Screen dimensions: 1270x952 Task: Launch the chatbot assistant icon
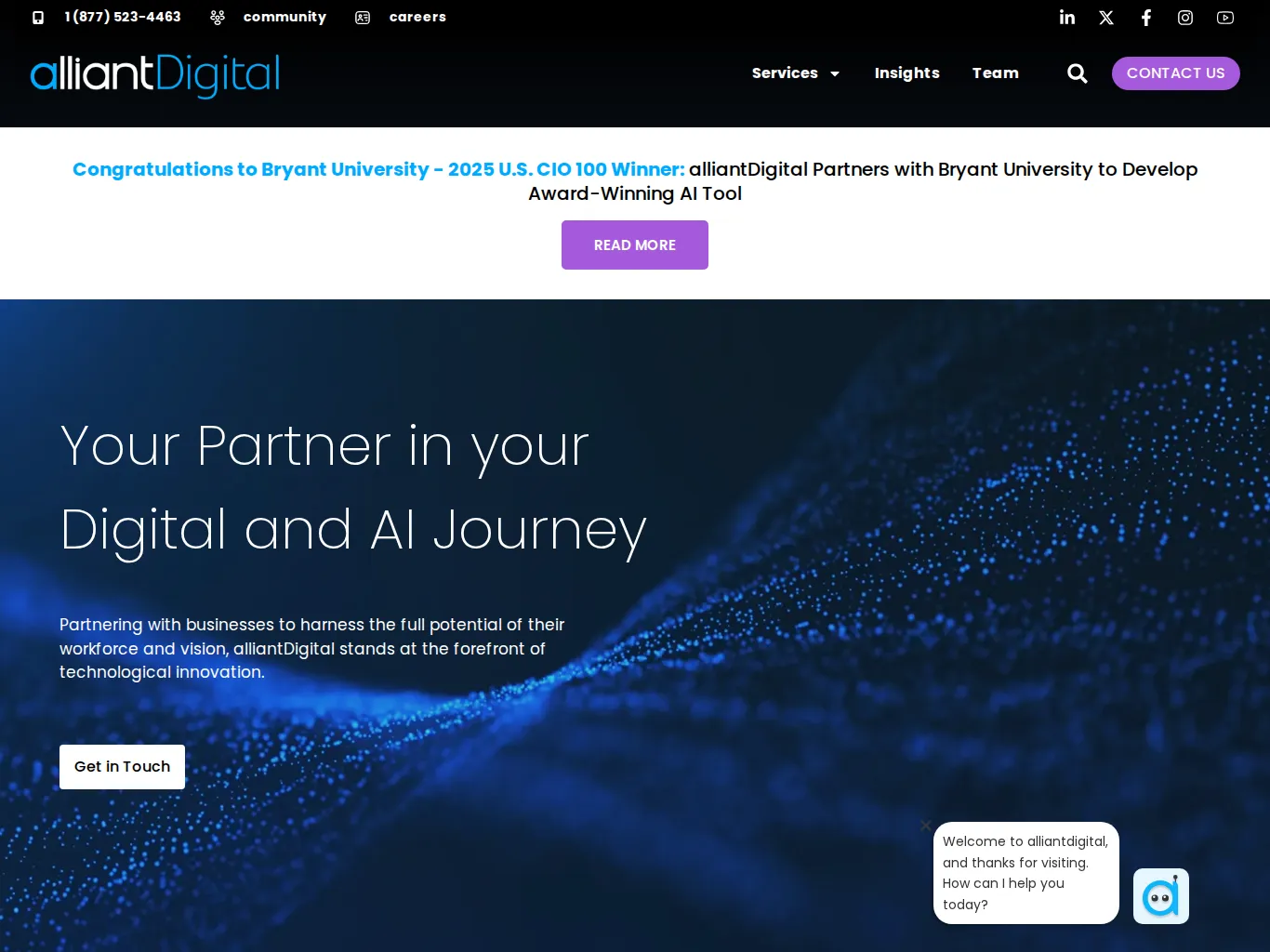pyautogui.click(x=1160, y=895)
